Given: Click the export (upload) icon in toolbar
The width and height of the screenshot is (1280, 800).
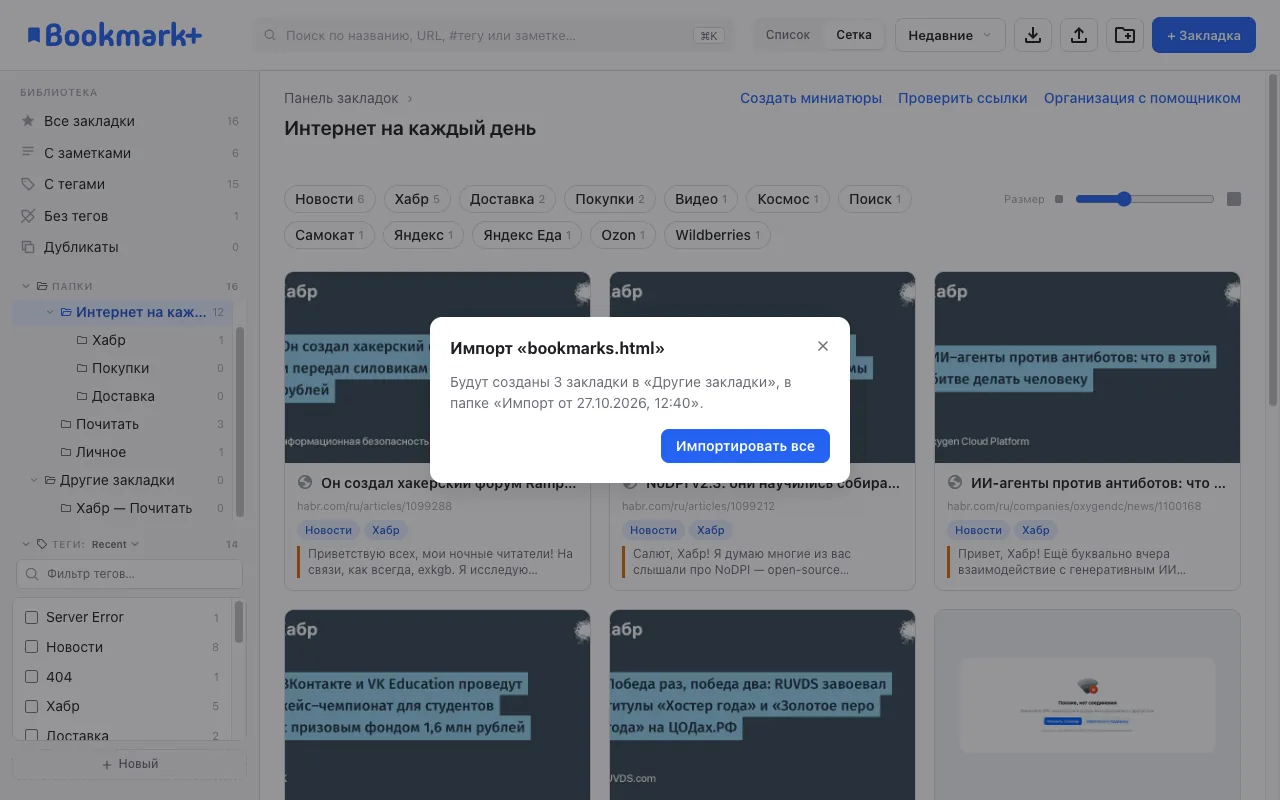Looking at the screenshot, I should (1079, 35).
